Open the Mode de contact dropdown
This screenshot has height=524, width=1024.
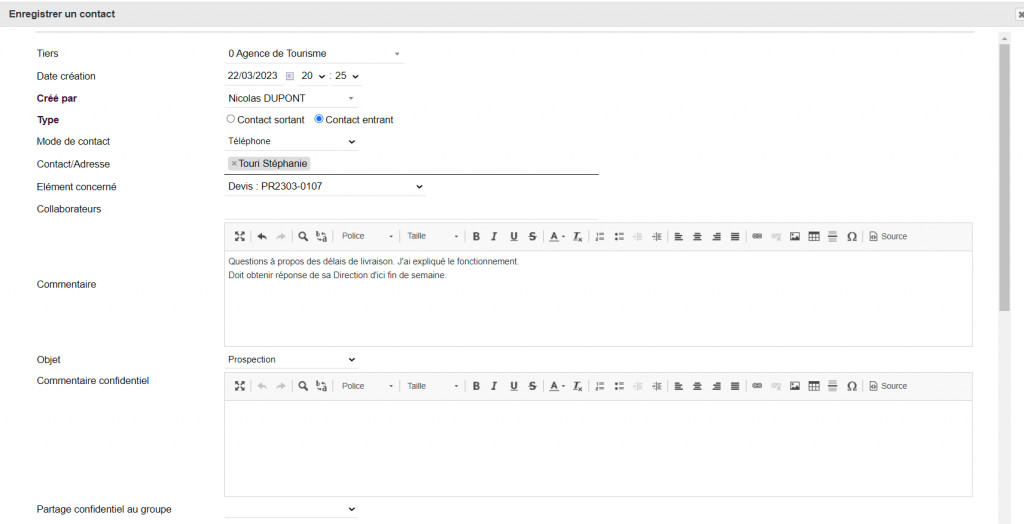click(292, 142)
